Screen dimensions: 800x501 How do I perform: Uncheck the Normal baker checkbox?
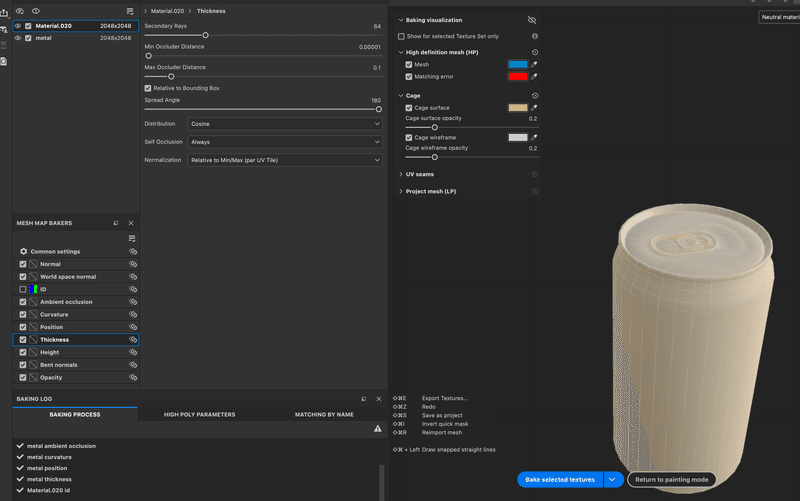pyautogui.click(x=23, y=264)
